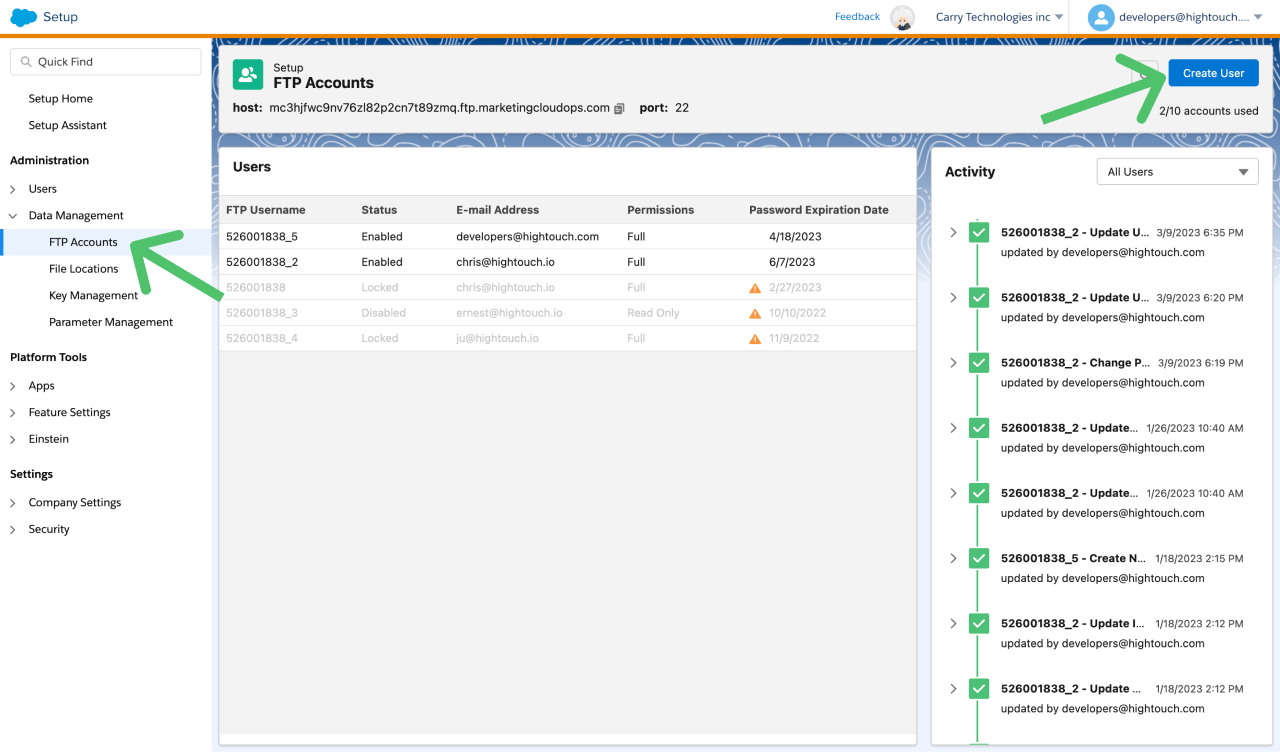Expand the Users section in sidebar
The image size is (1280, 753).
point(13,189)
